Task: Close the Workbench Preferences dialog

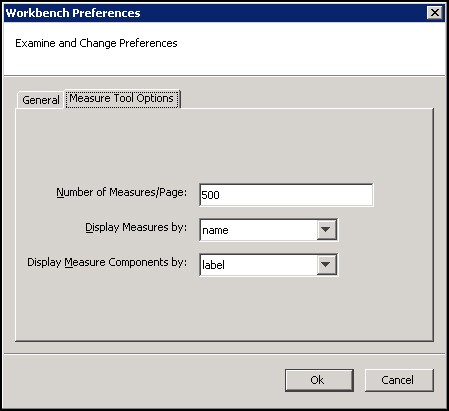Action: pos(435,13)
